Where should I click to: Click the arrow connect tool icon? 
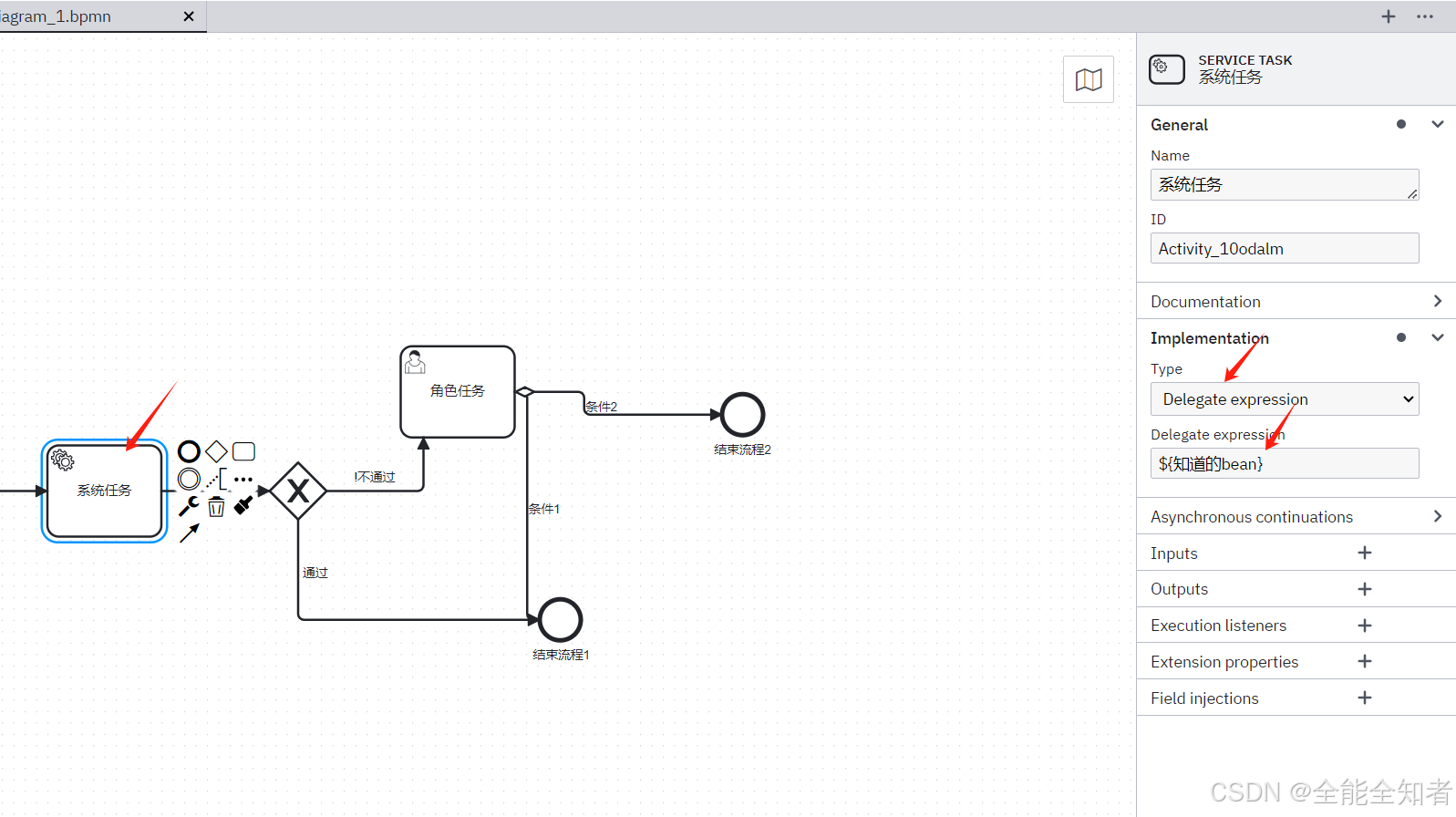[x=189, y=533]
